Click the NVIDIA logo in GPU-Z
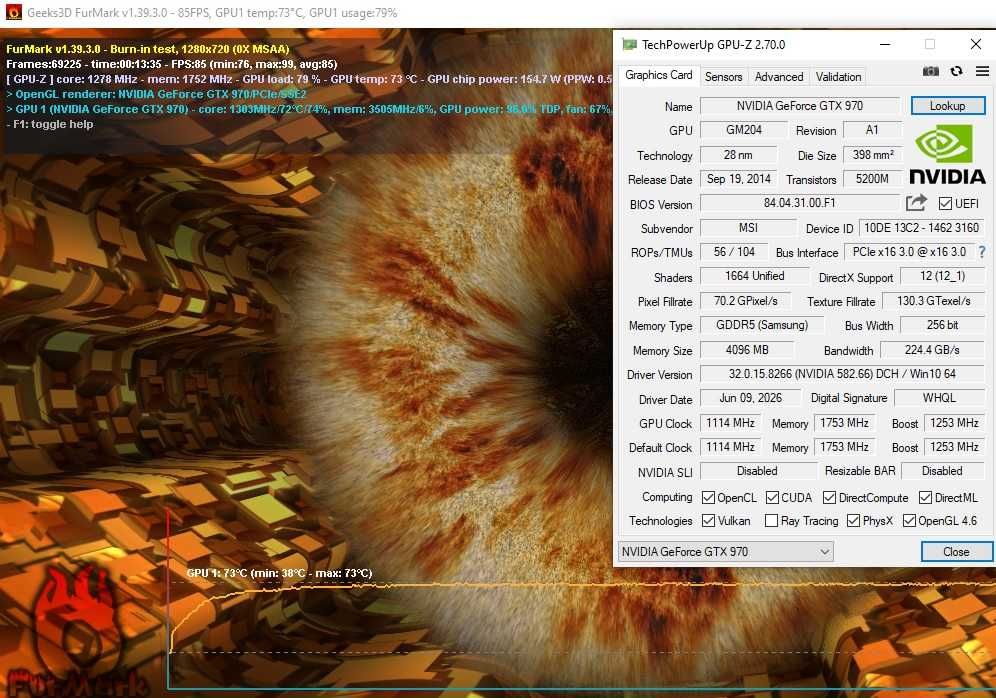 click(947, 154)
